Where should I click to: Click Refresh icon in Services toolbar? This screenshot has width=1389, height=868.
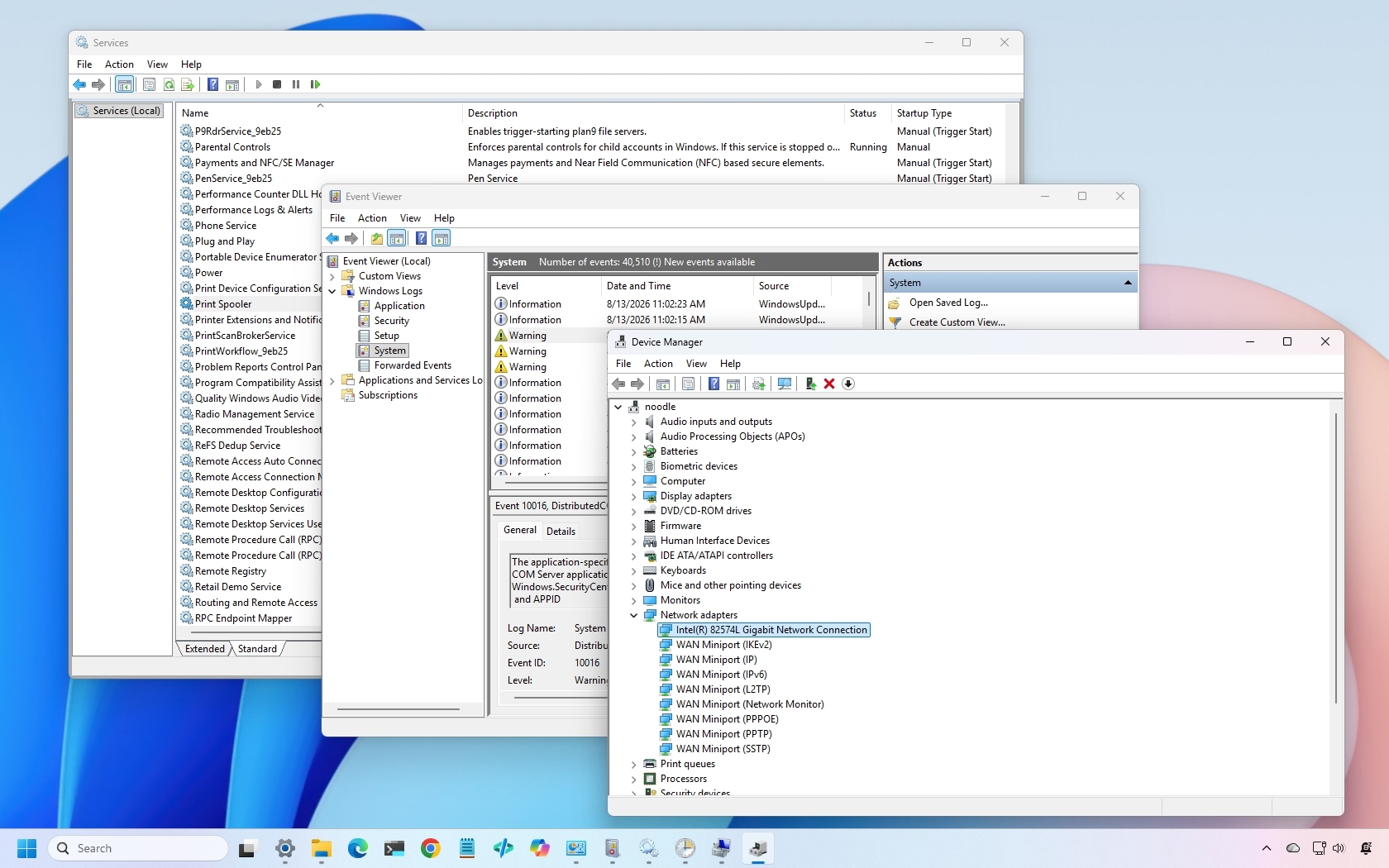(x=169, y=84)
